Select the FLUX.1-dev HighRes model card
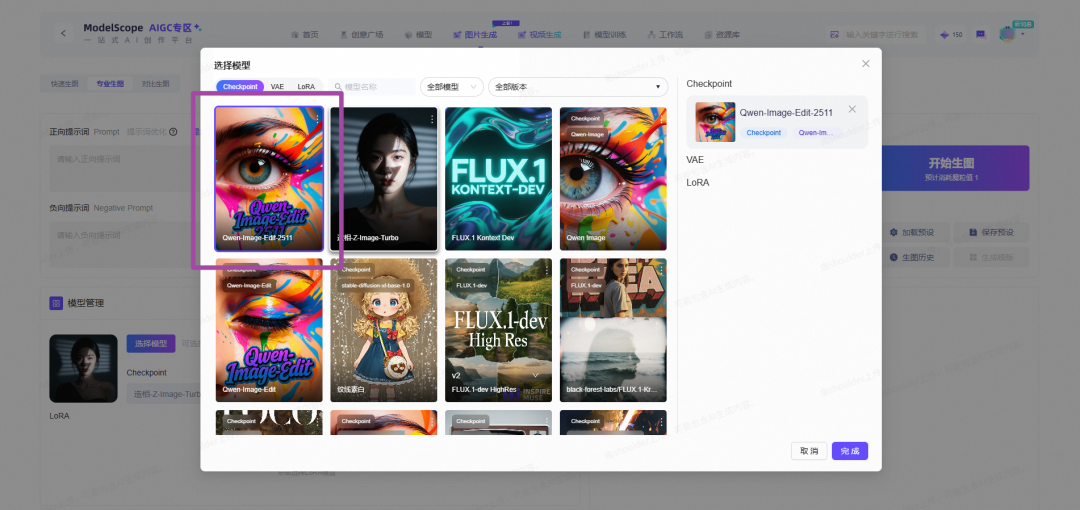 click(498, 330)
